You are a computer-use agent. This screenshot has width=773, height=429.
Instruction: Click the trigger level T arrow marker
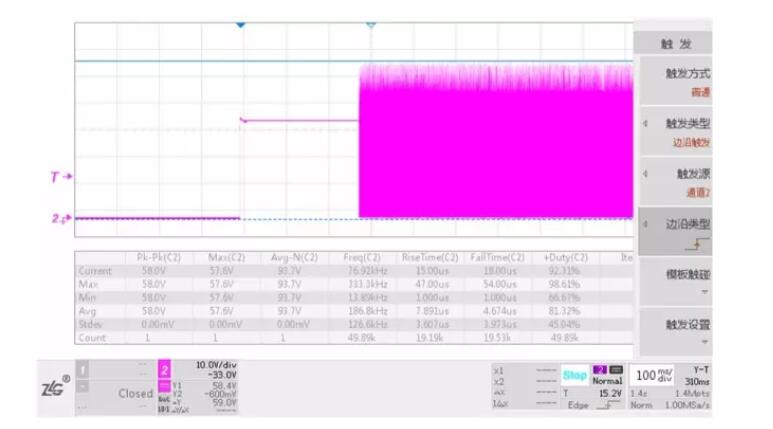click(x=61, y=177)
